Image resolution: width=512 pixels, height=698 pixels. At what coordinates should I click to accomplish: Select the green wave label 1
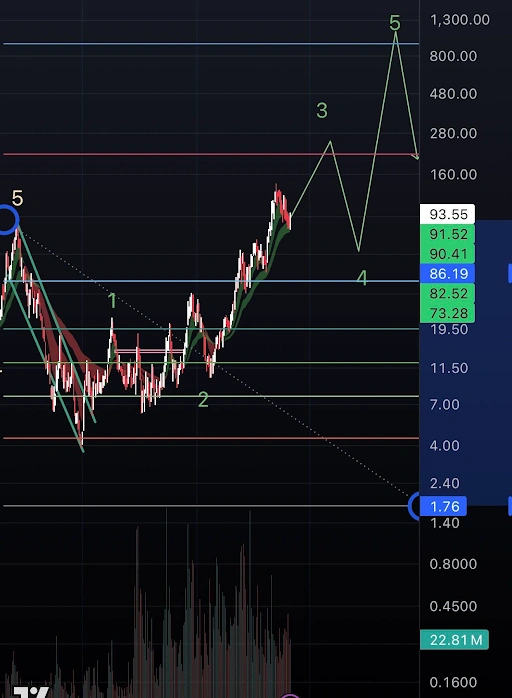point(112,301)
